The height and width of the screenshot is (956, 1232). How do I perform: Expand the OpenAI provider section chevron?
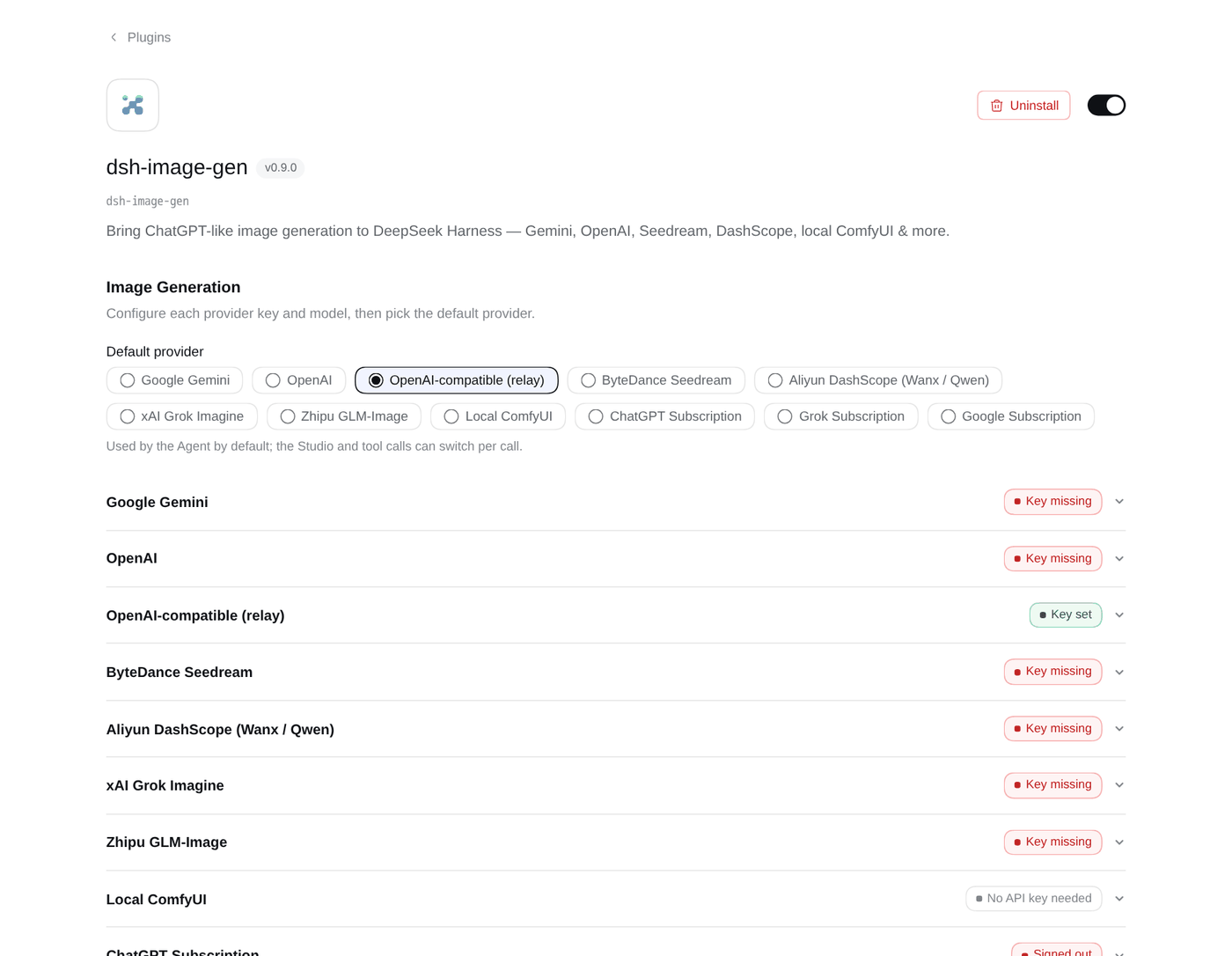pos(1119,559)
